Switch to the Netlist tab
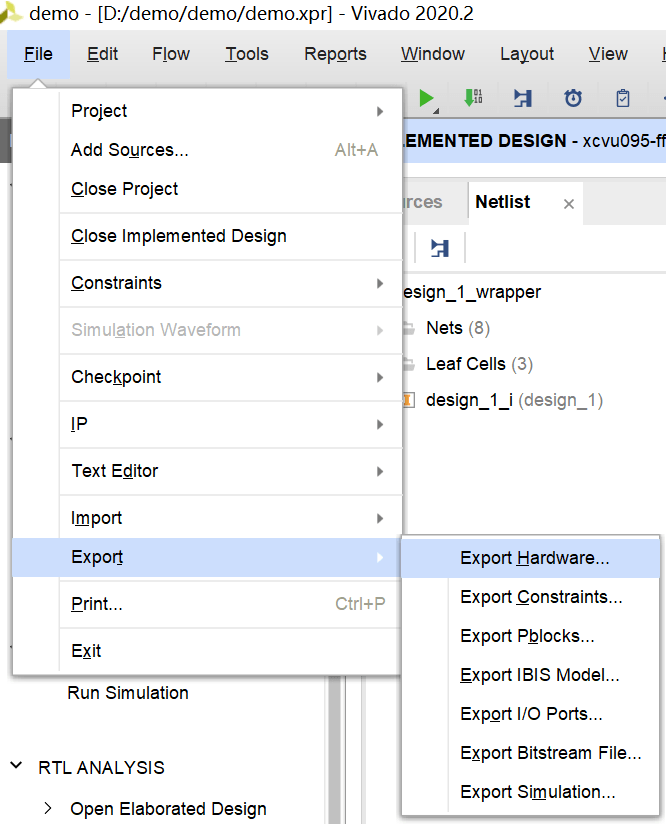The height and width of the screenshot is (824, 666). tap(502, 202)
